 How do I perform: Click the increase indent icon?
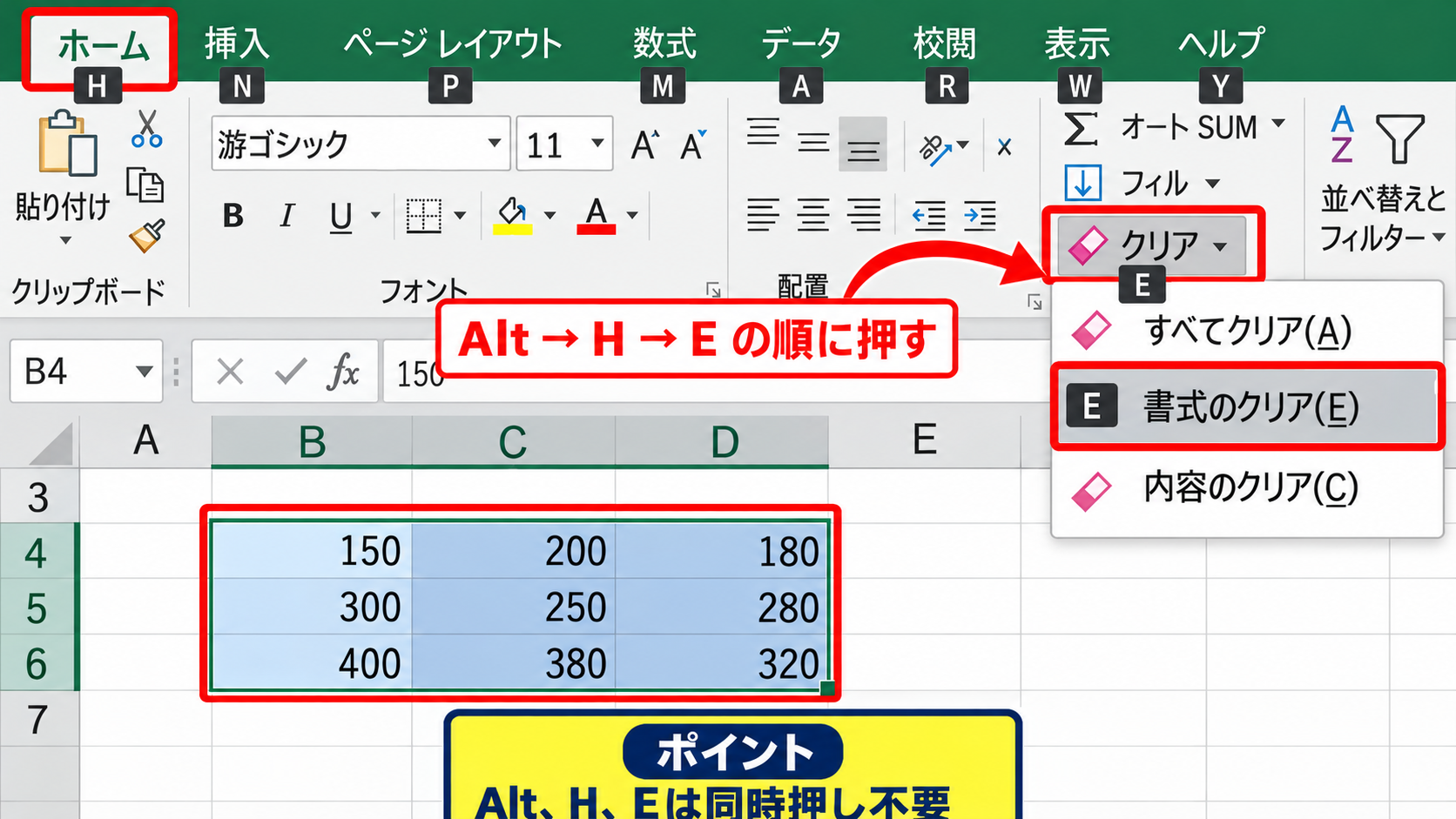click(x=980, y=215)
